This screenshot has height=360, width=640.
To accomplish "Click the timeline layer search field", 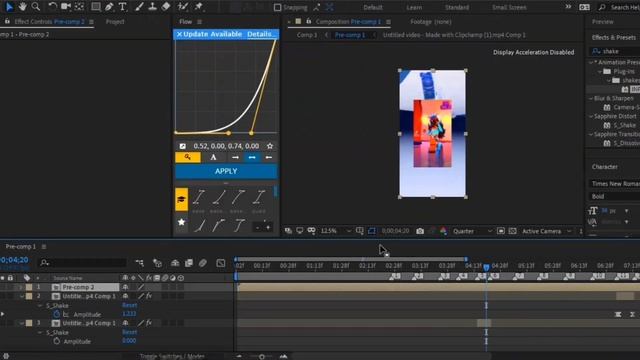I will pos(83,262).
